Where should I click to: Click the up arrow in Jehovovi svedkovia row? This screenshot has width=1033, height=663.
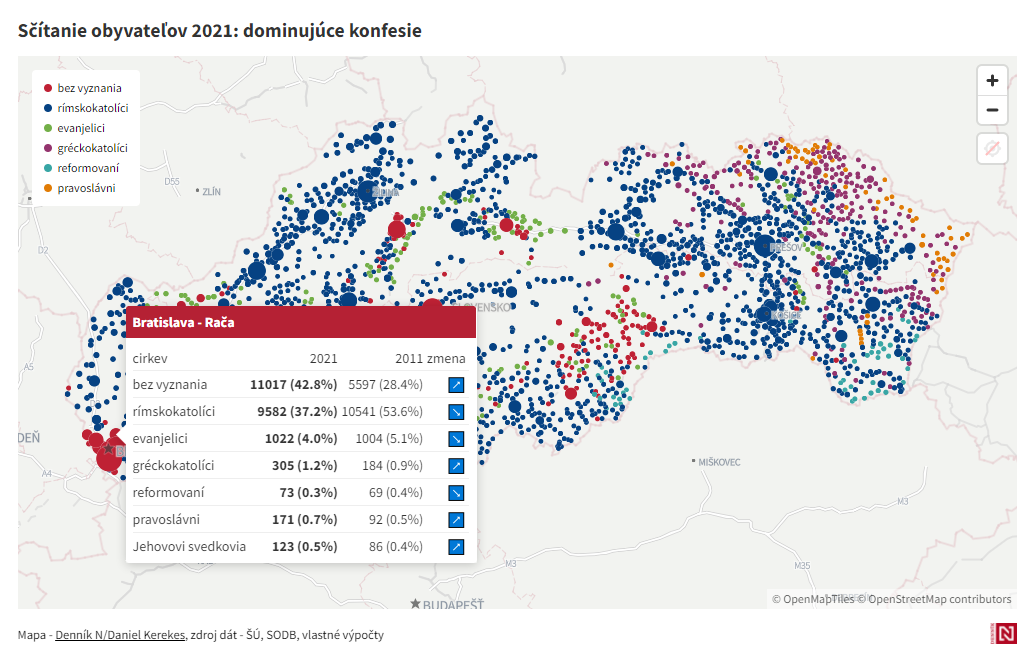pyautogui.click(x=456, y=546)
